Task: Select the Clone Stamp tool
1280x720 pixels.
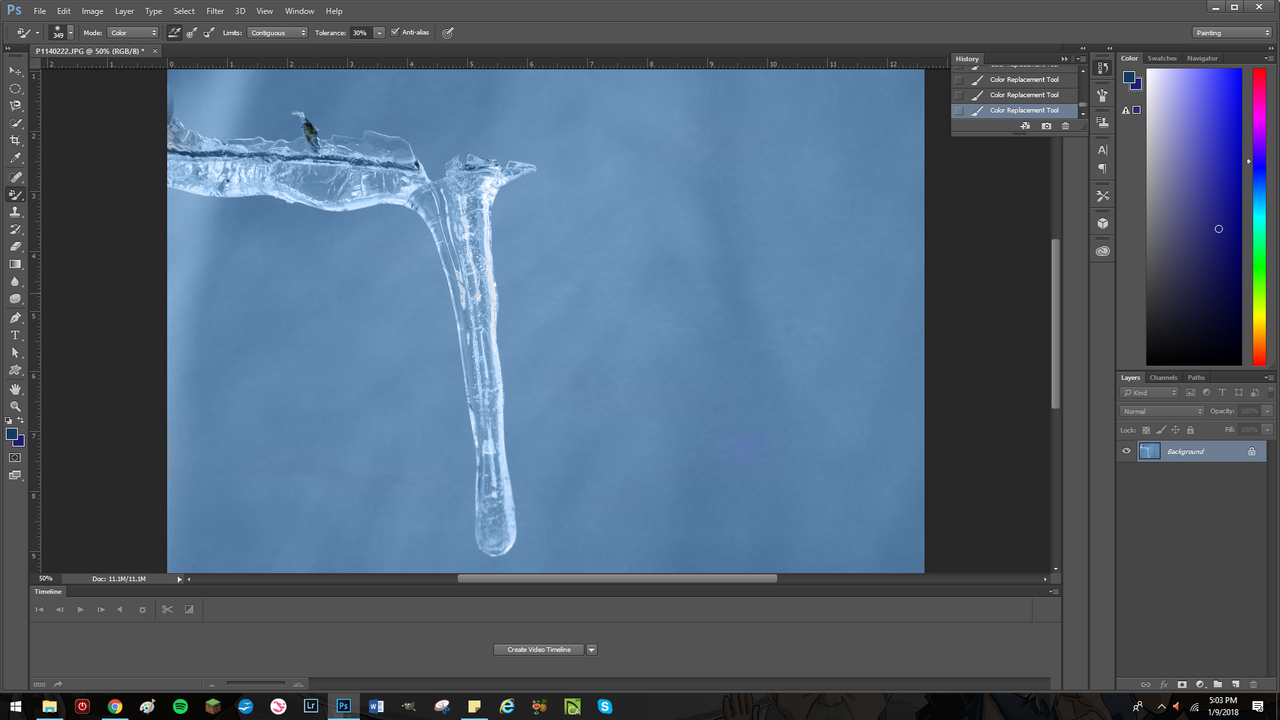Action: point(15,212)
